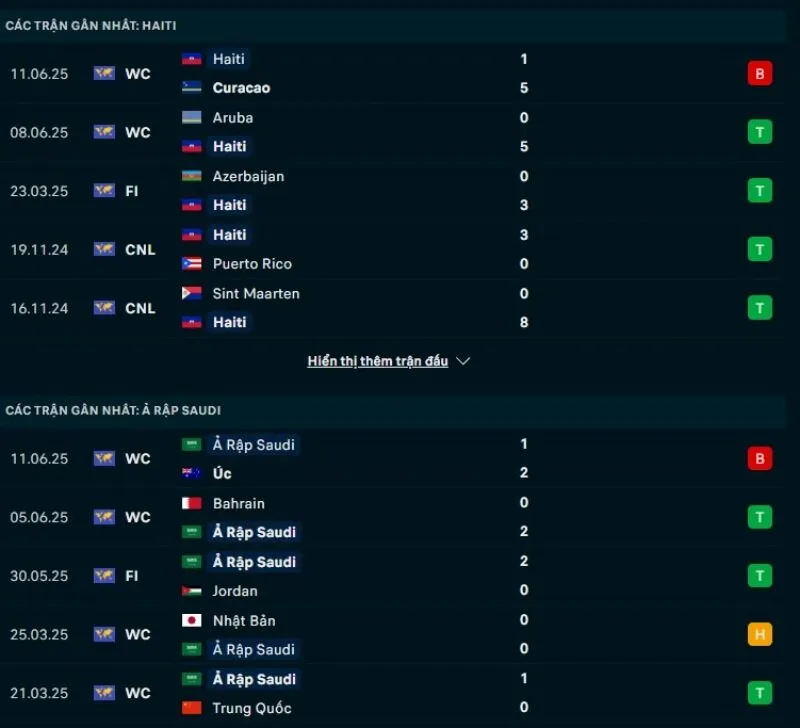800x728 pixels.
Task: Click WC competition icon for 05.06.25 match
Action: [x=104, y=517]
